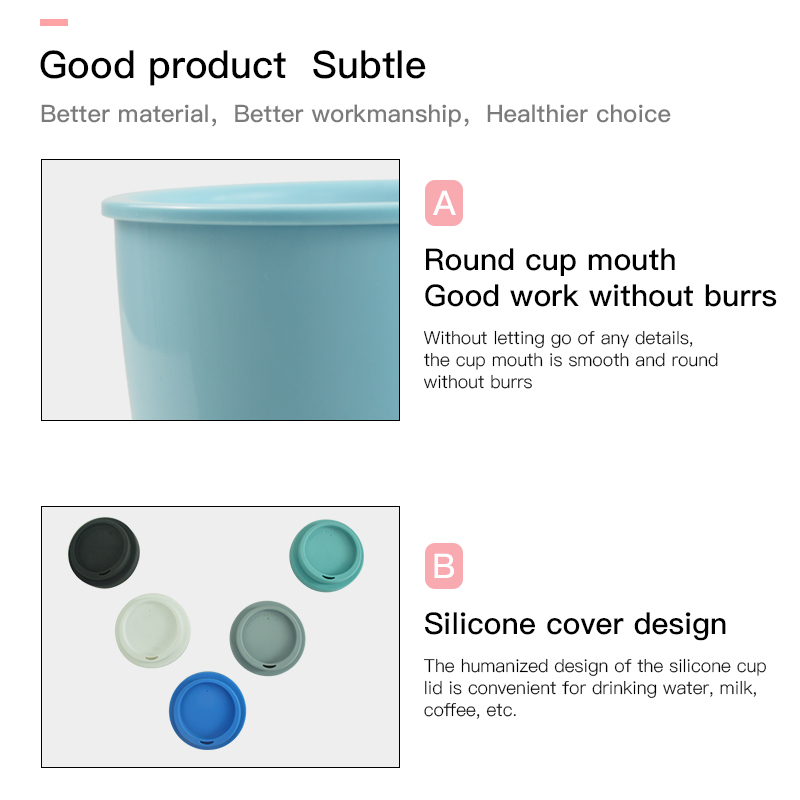Select the teal green silicone lid
The image size is (800, 800).
[x=326, y=556]
